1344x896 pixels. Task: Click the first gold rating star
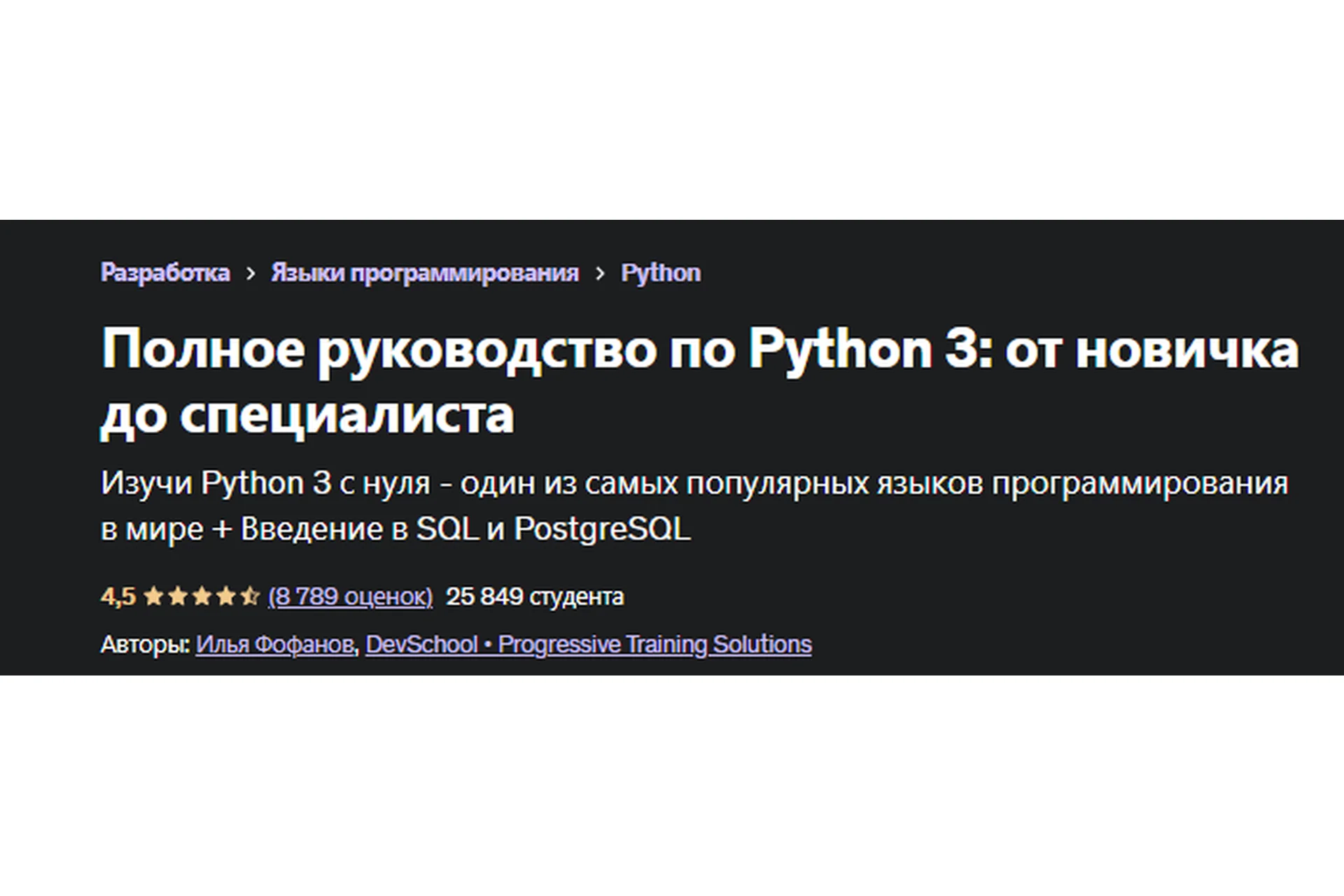(153, 596)
